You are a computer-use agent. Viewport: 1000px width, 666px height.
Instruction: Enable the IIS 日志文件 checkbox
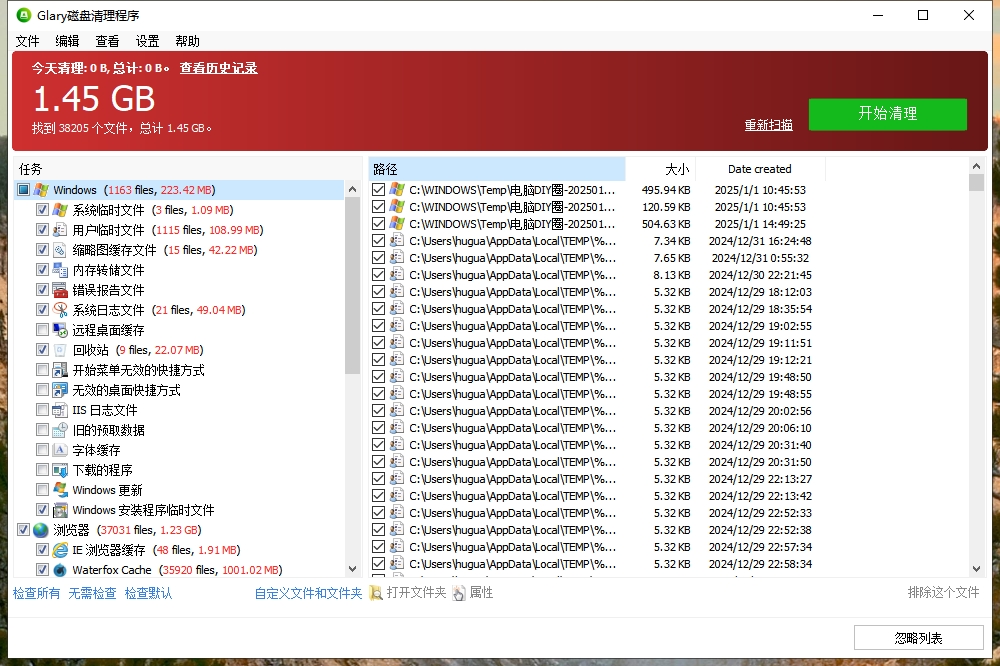point(42,410)
